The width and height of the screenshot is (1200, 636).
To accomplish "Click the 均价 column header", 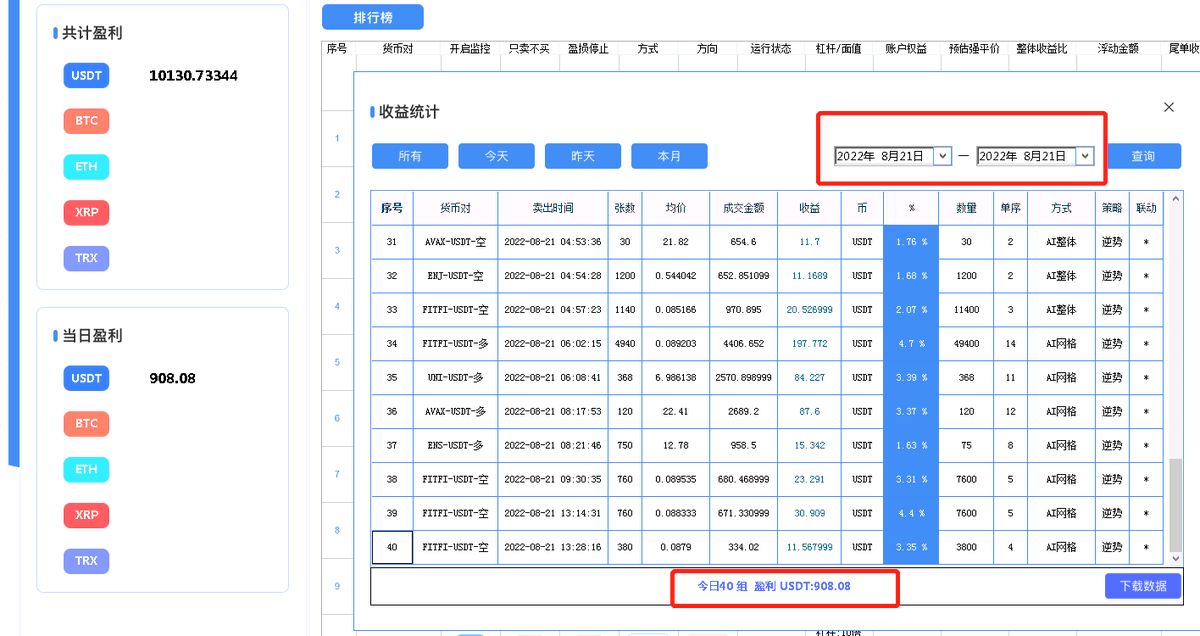I will coord(676,208).
